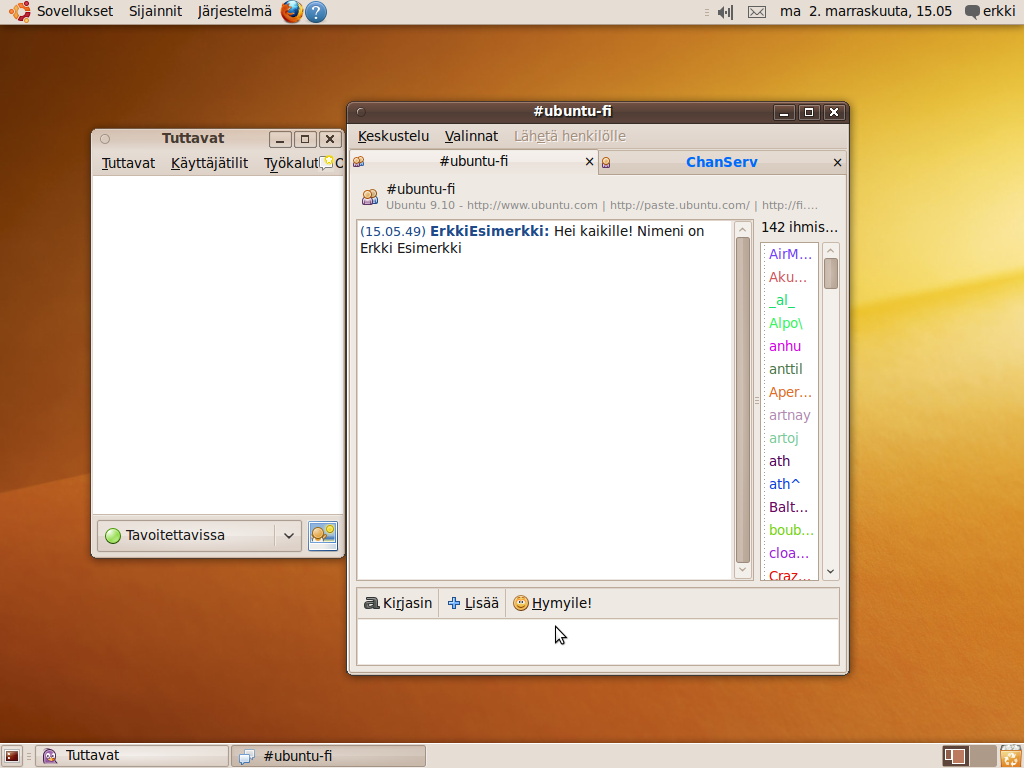Switch to second workspace in switcher
The image size is (1024, 768).
(x=984, y=756)
